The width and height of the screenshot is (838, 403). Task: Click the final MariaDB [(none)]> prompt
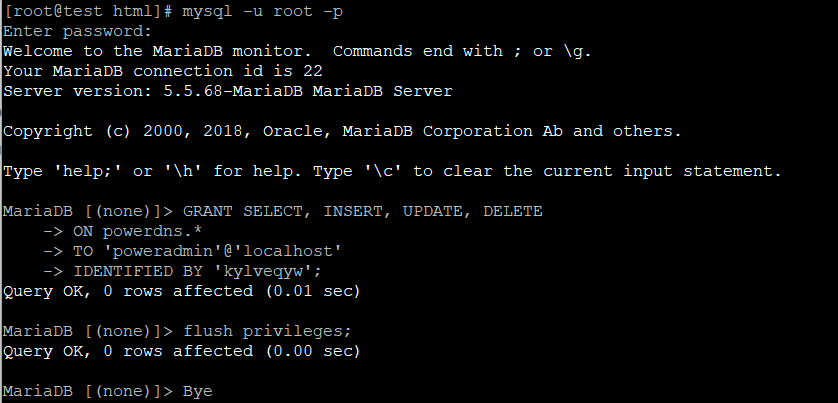coord(88,391)
